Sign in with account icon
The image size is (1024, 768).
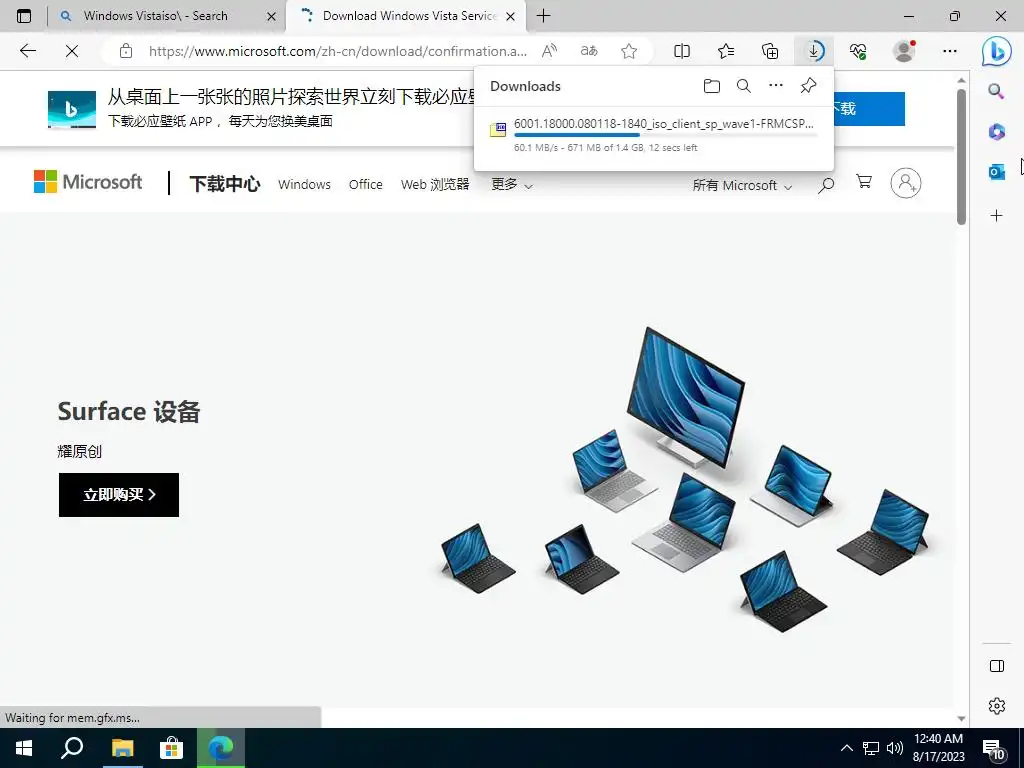[x=906, y=184]
